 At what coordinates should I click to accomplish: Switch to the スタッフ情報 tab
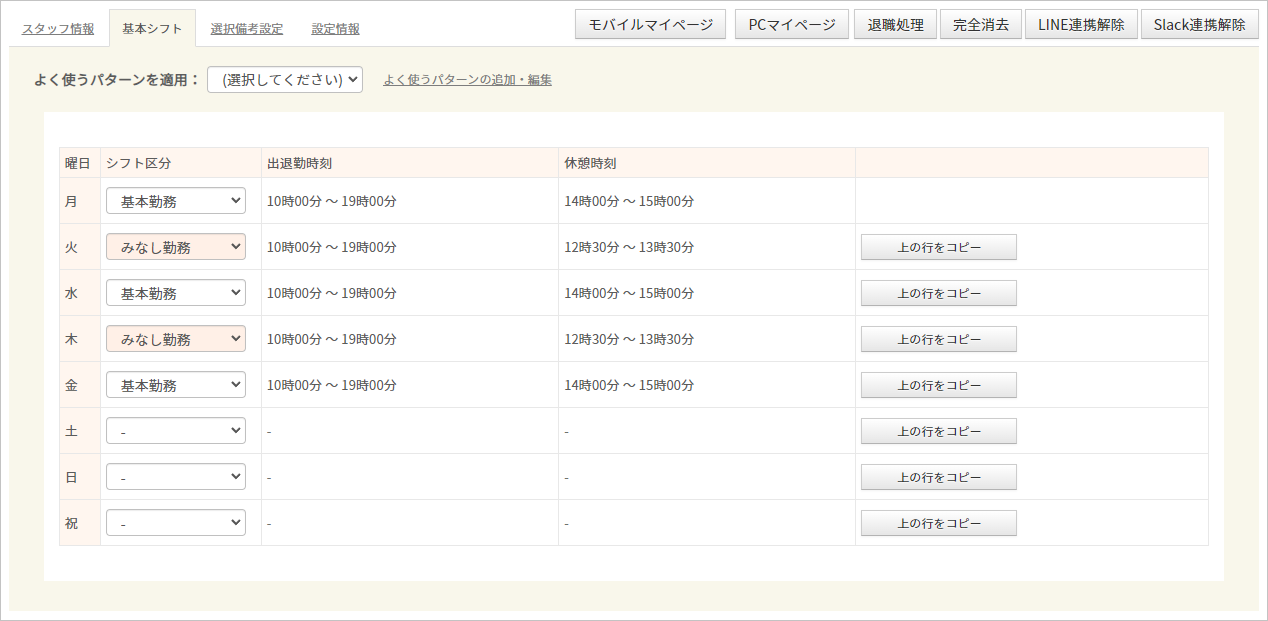58,29
